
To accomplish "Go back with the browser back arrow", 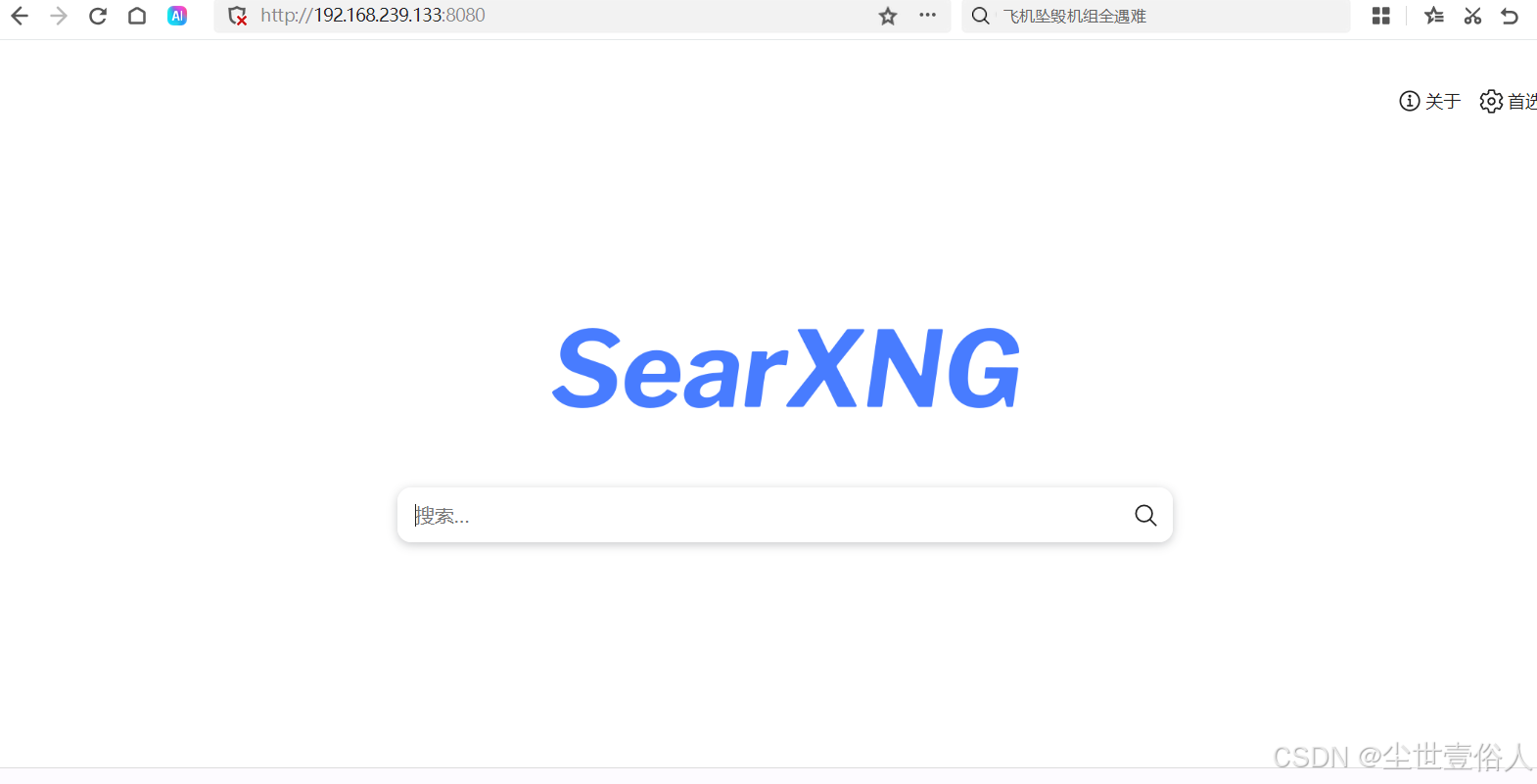I will (20, 16).
